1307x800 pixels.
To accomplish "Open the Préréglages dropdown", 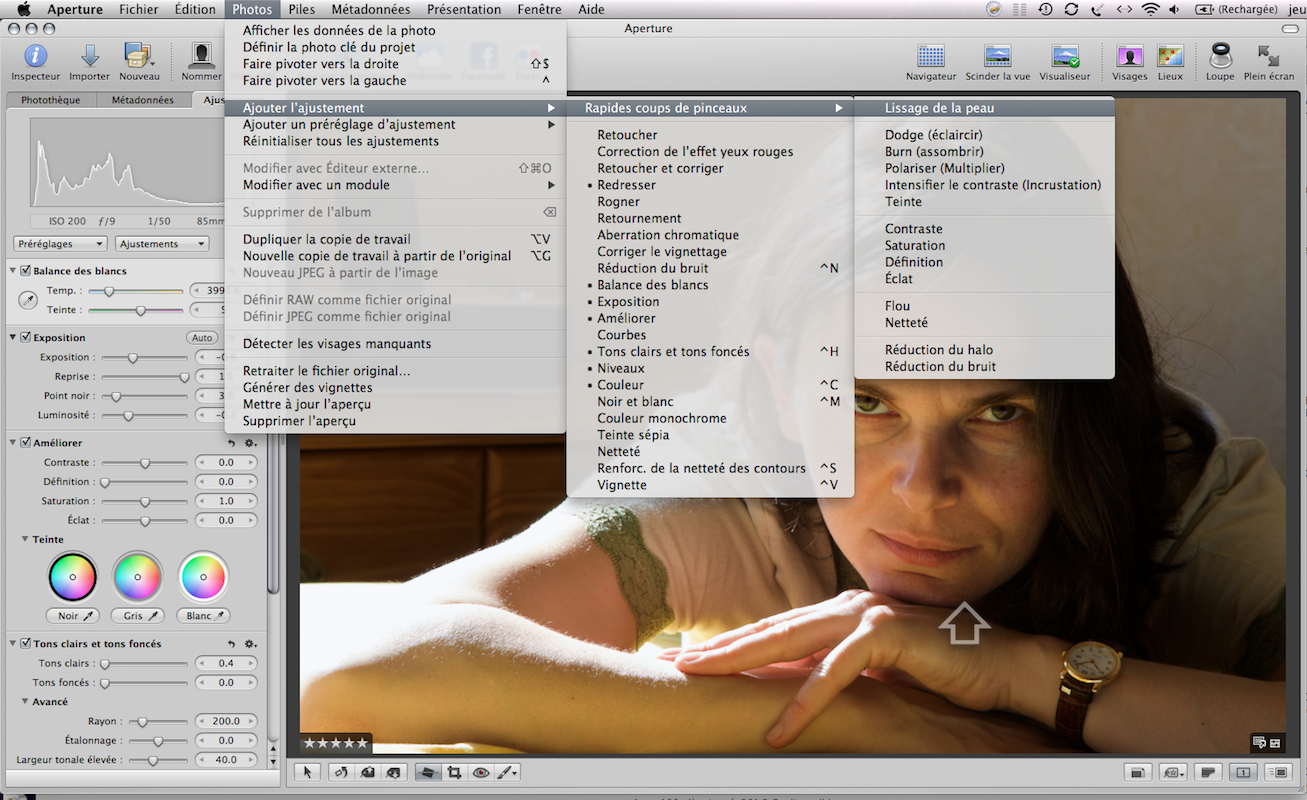I will (61, 244).
